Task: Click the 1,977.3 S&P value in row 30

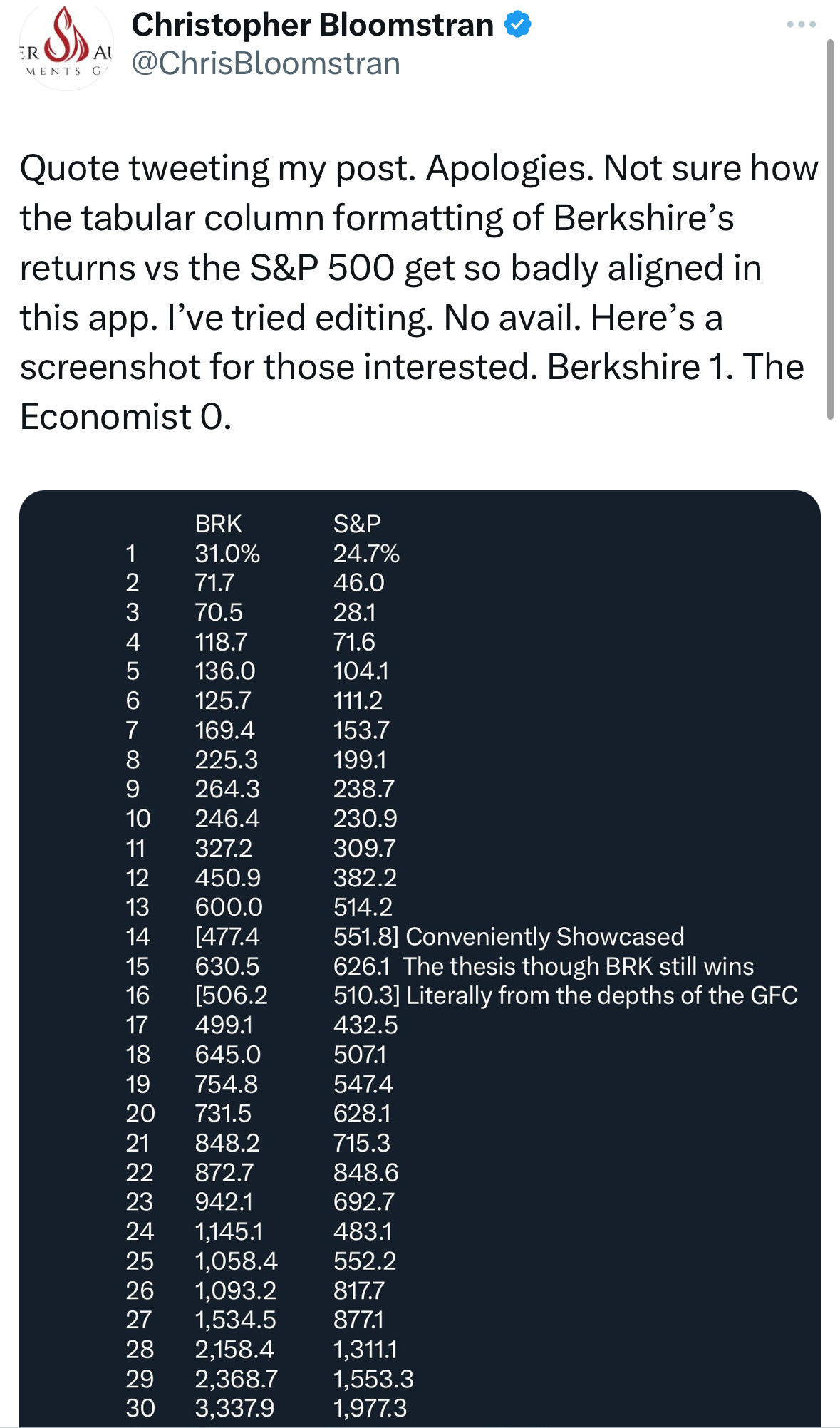Action: [370, 1408]
